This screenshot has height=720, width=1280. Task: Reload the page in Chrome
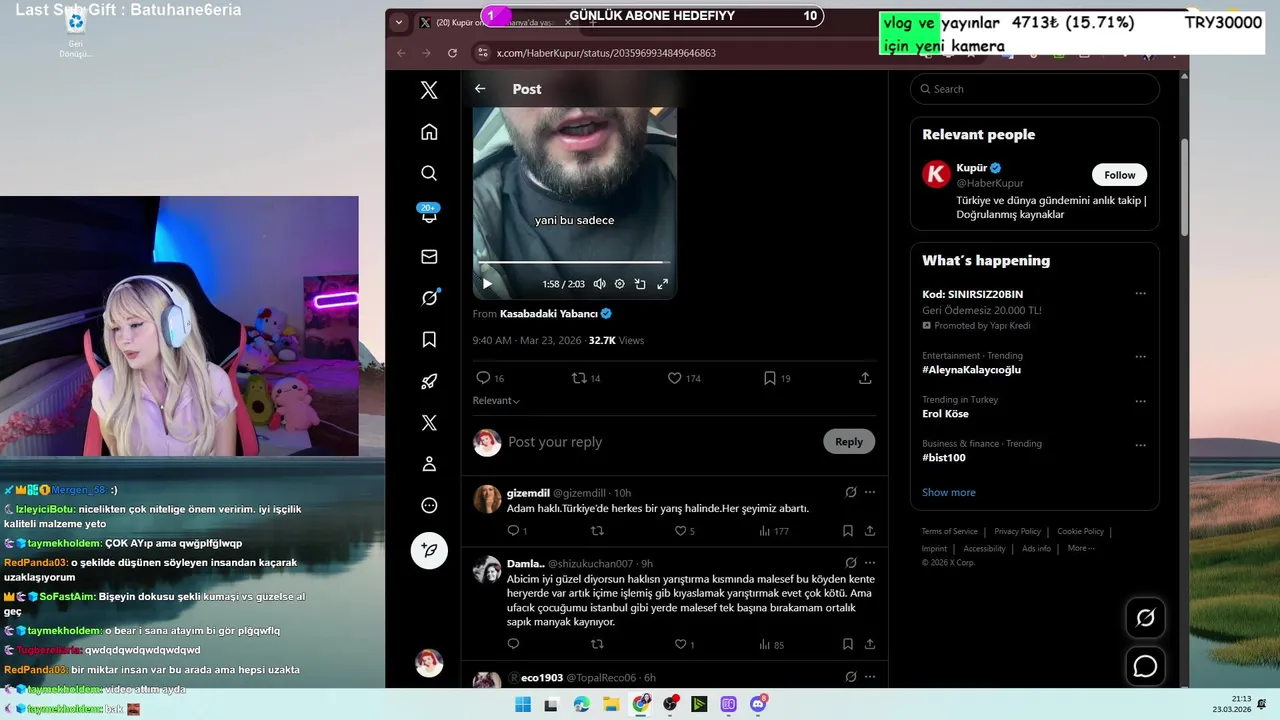[452, 53]
